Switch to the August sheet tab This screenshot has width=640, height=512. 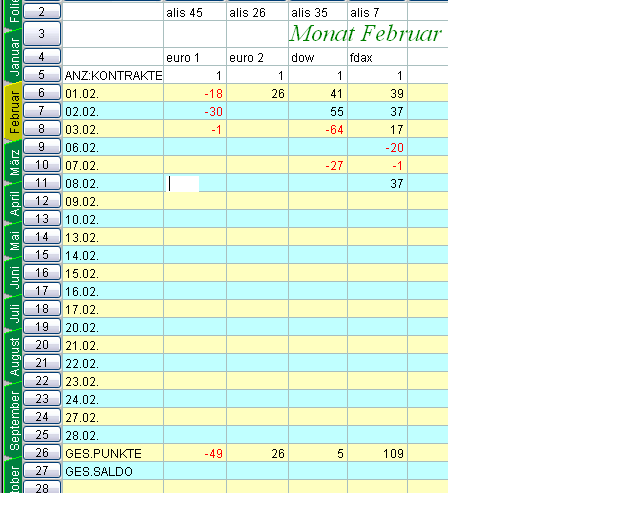click(x=13, y=356)
